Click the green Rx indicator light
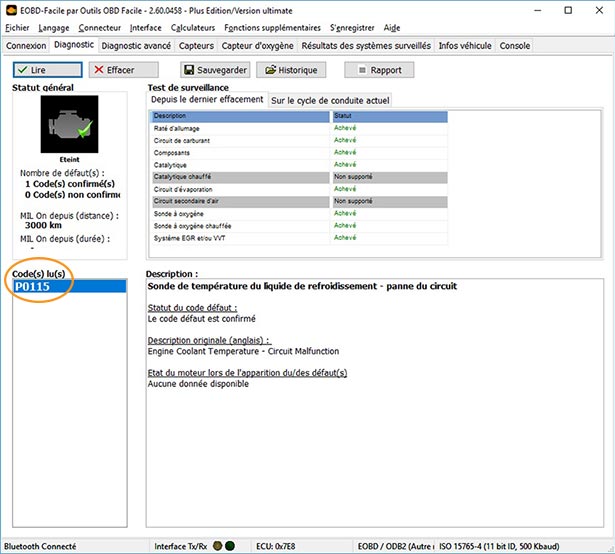This screenshot has width=615, height=554. click(x=230, y=546)
